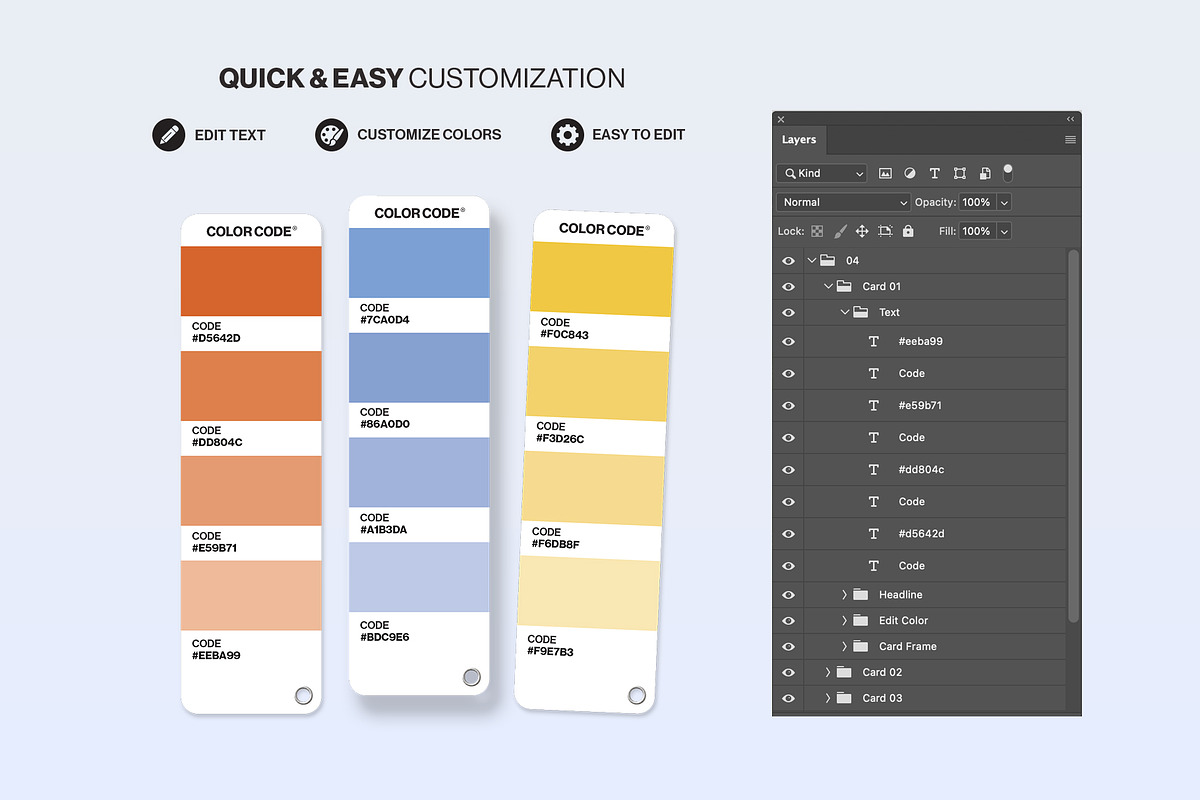Filter layers by shape layers icon
This screenshot has height=800, width=1200.
point(960,173)
